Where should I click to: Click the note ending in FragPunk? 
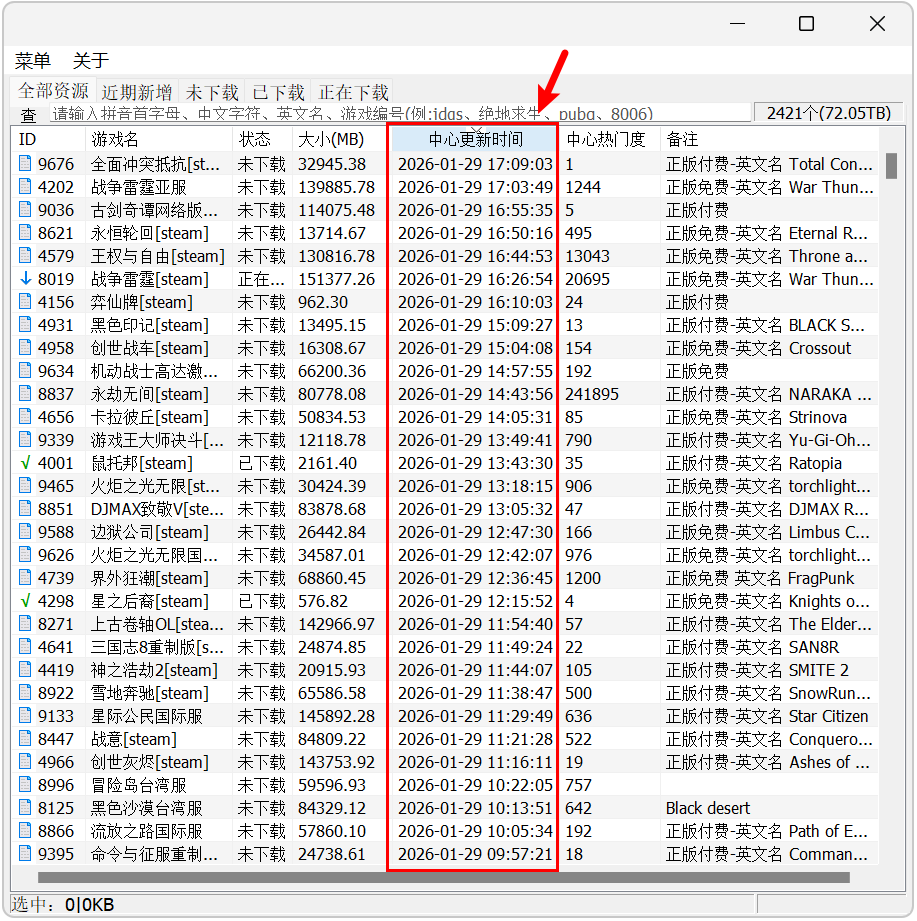pyautogui.click(x=760, y=578)
